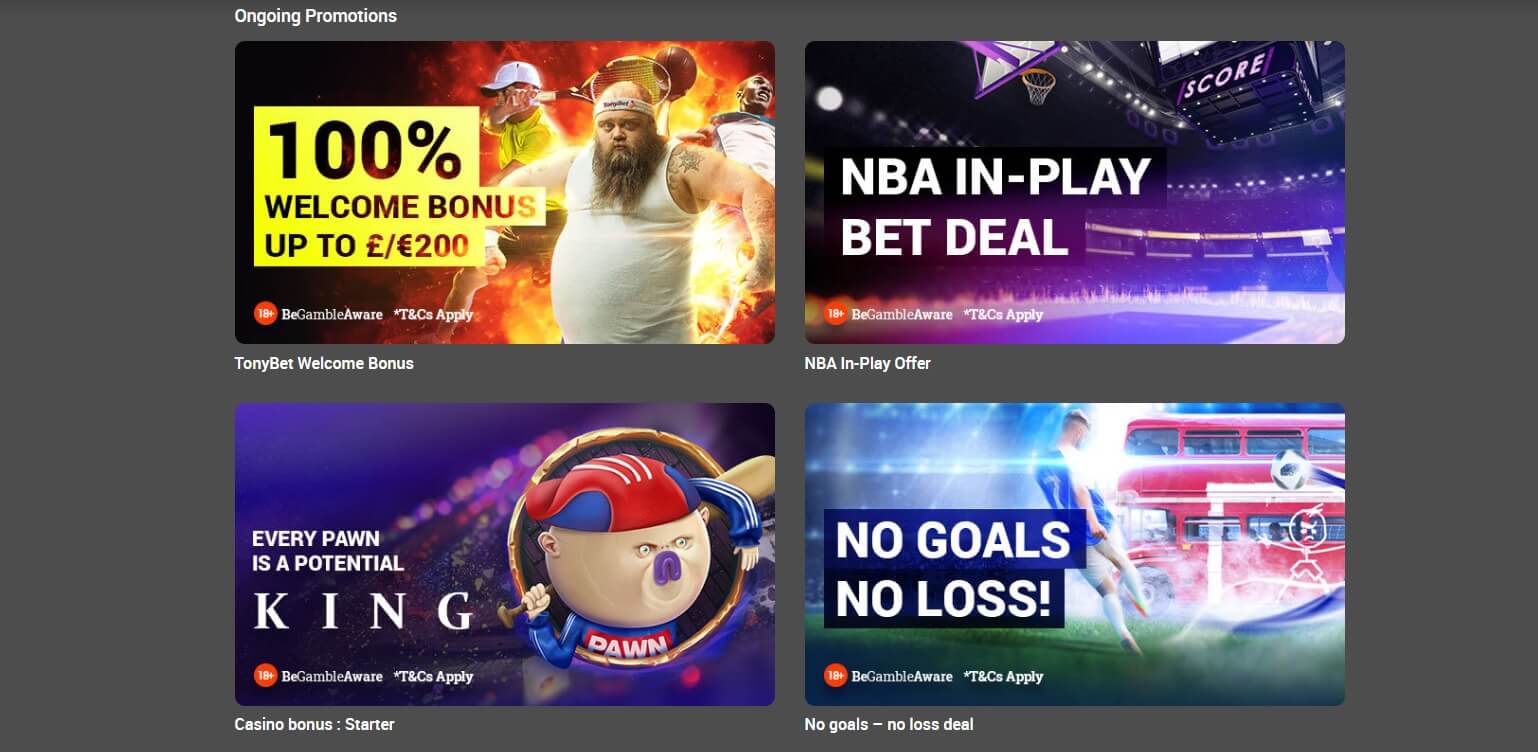Click the 18+ badge on NBA banner
Screen dimensions: 1538x752
[835, 313]
